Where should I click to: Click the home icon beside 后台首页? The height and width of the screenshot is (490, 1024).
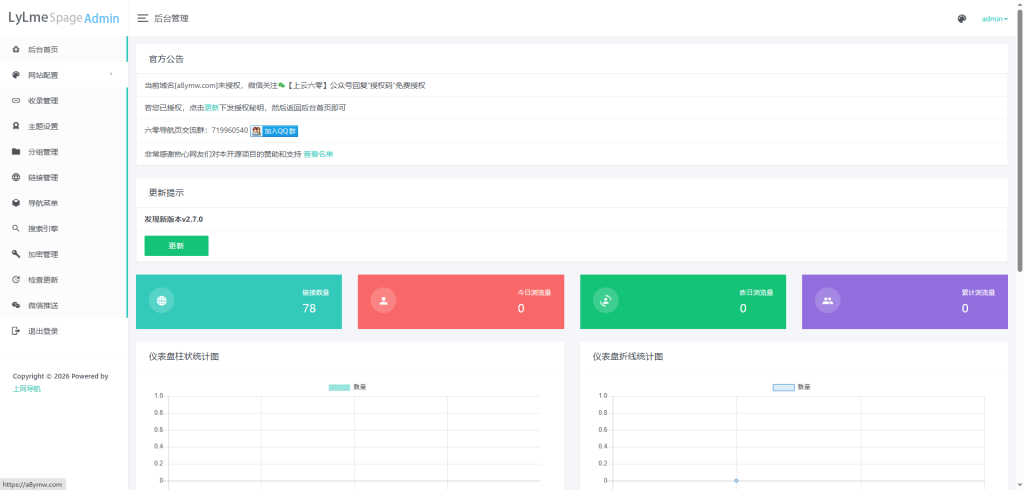point(16,50)
